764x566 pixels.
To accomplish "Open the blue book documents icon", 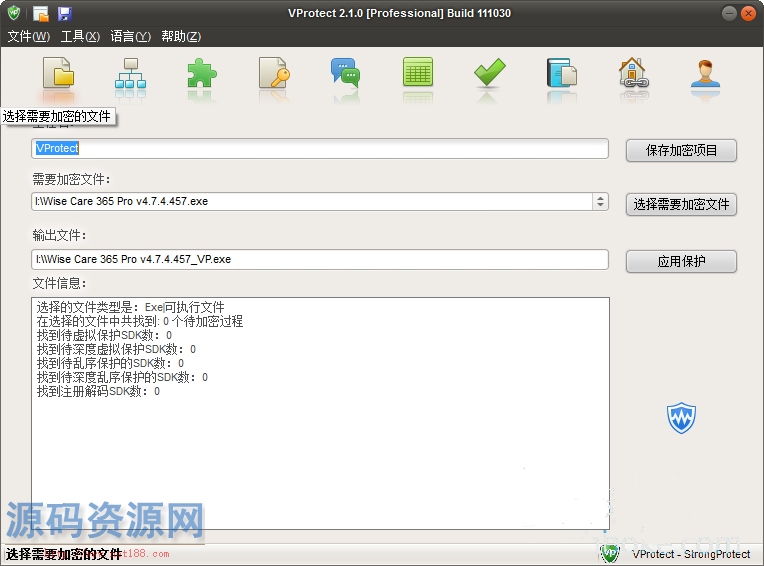I will coord(562,73).
